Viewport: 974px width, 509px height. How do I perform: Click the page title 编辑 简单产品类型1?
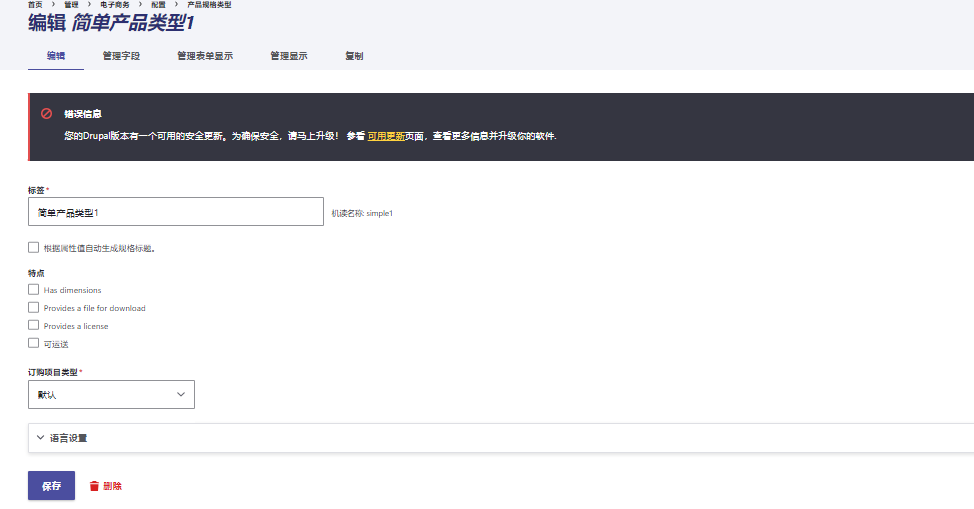[x=111, y=23]
